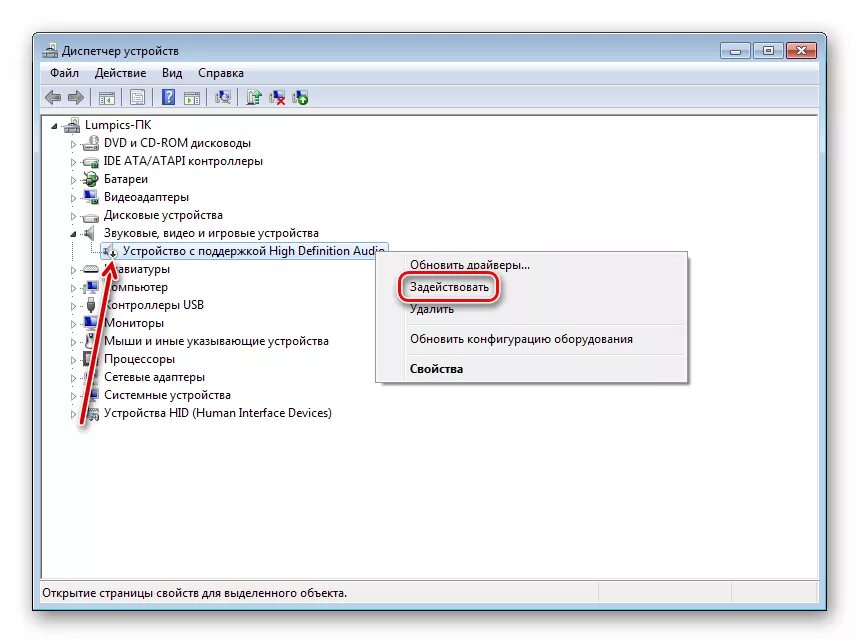Select the Сетевые адаптеры row
859x643 pixels.
click(154, 377)
